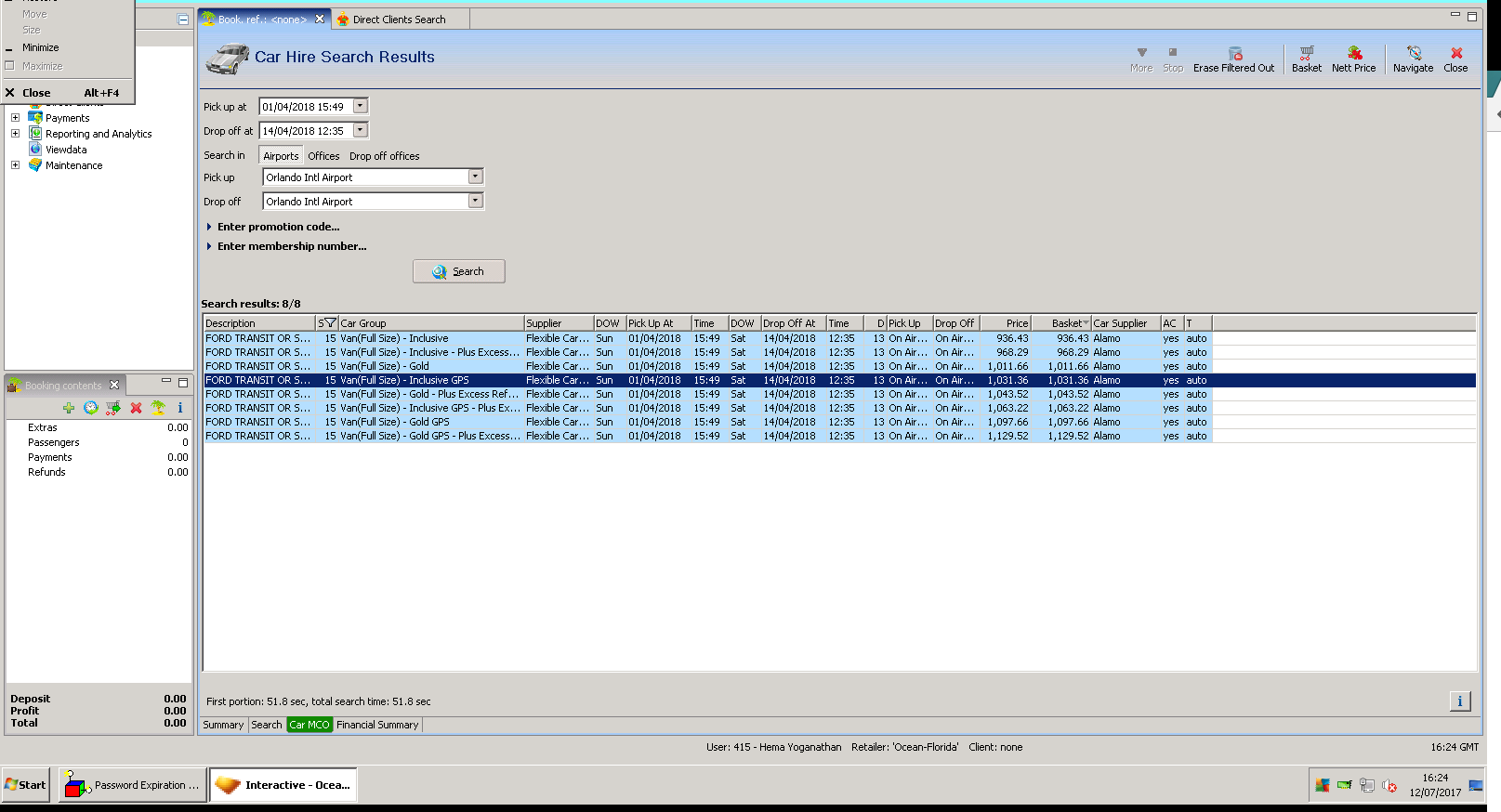Viewport: 1501px width, 812px height.
Task: Click the Basket toolbar icon
Action: 1306,59
